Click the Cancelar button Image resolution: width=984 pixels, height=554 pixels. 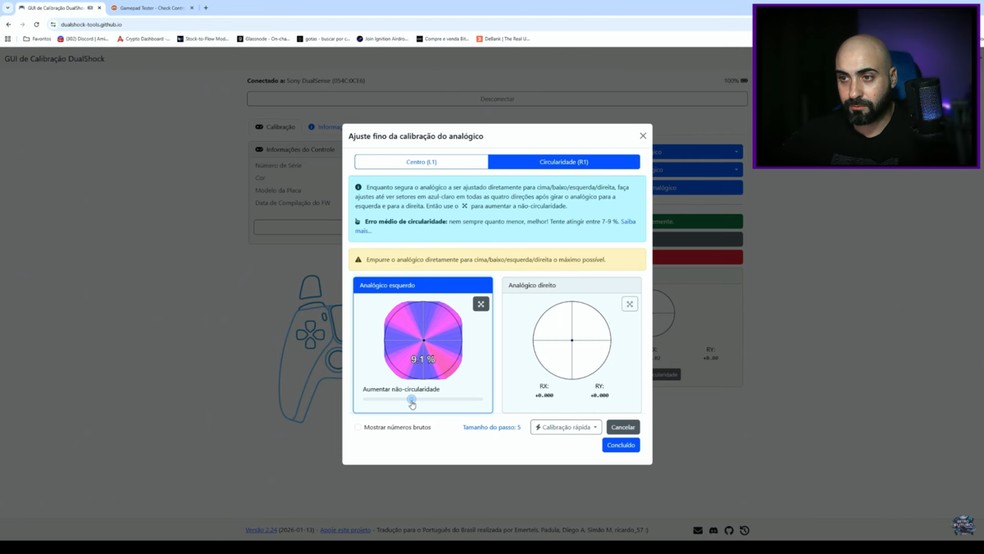coord(623,427)
